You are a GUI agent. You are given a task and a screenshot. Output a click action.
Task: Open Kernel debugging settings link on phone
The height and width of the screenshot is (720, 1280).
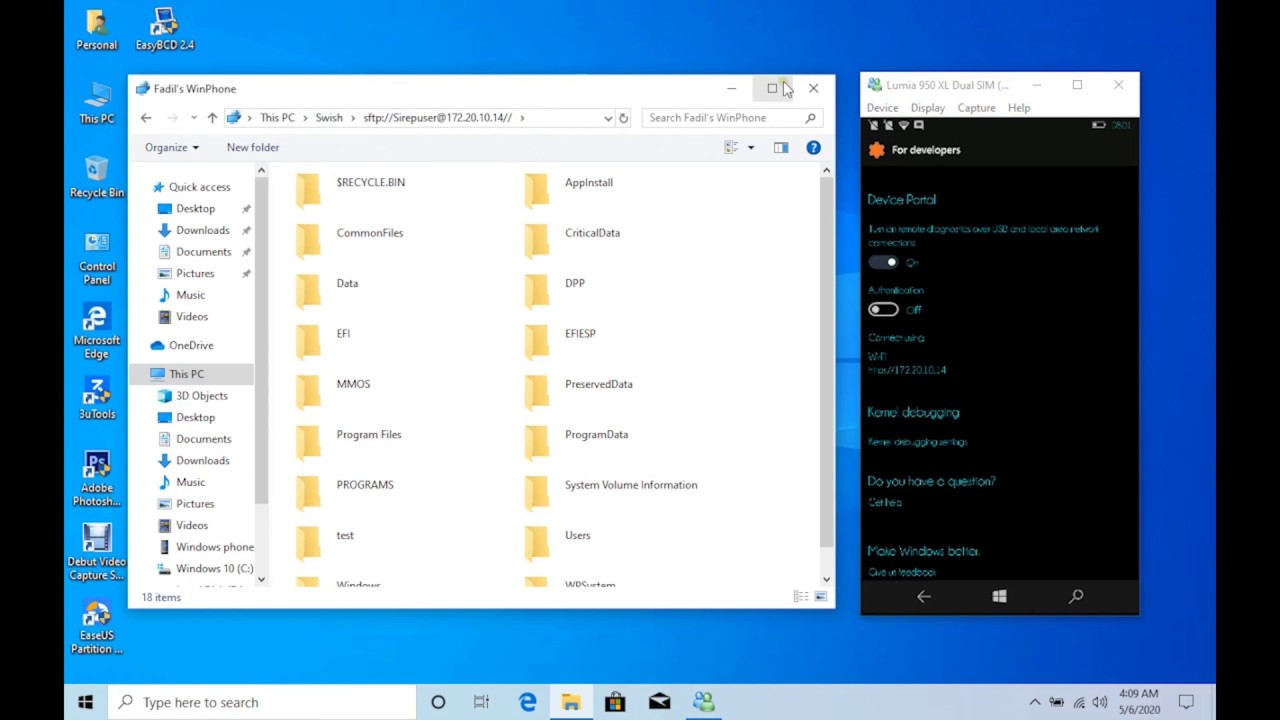(917, 442)
